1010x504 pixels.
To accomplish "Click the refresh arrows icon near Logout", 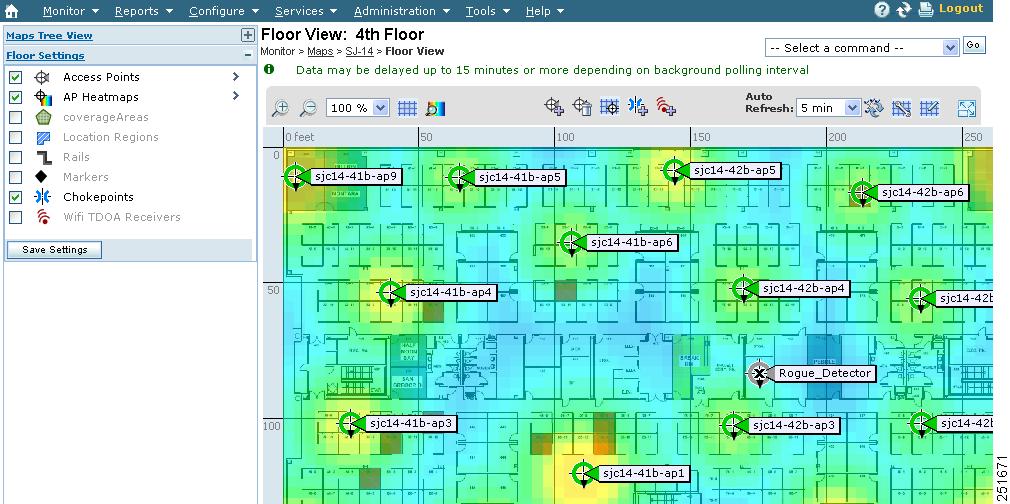I will (x=904, y=10).
